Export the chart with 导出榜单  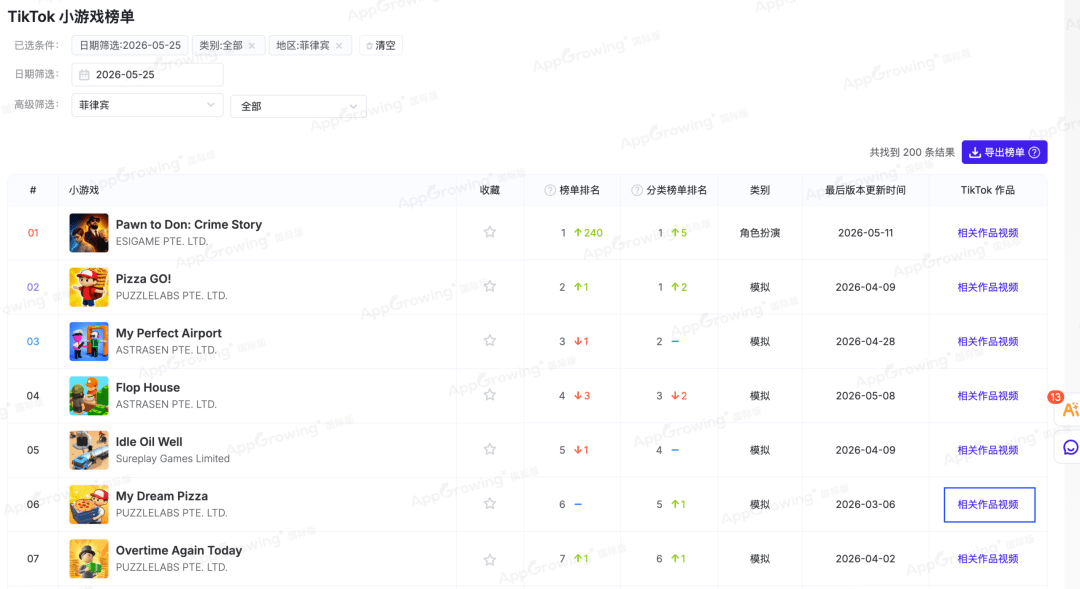point(1004,152)
